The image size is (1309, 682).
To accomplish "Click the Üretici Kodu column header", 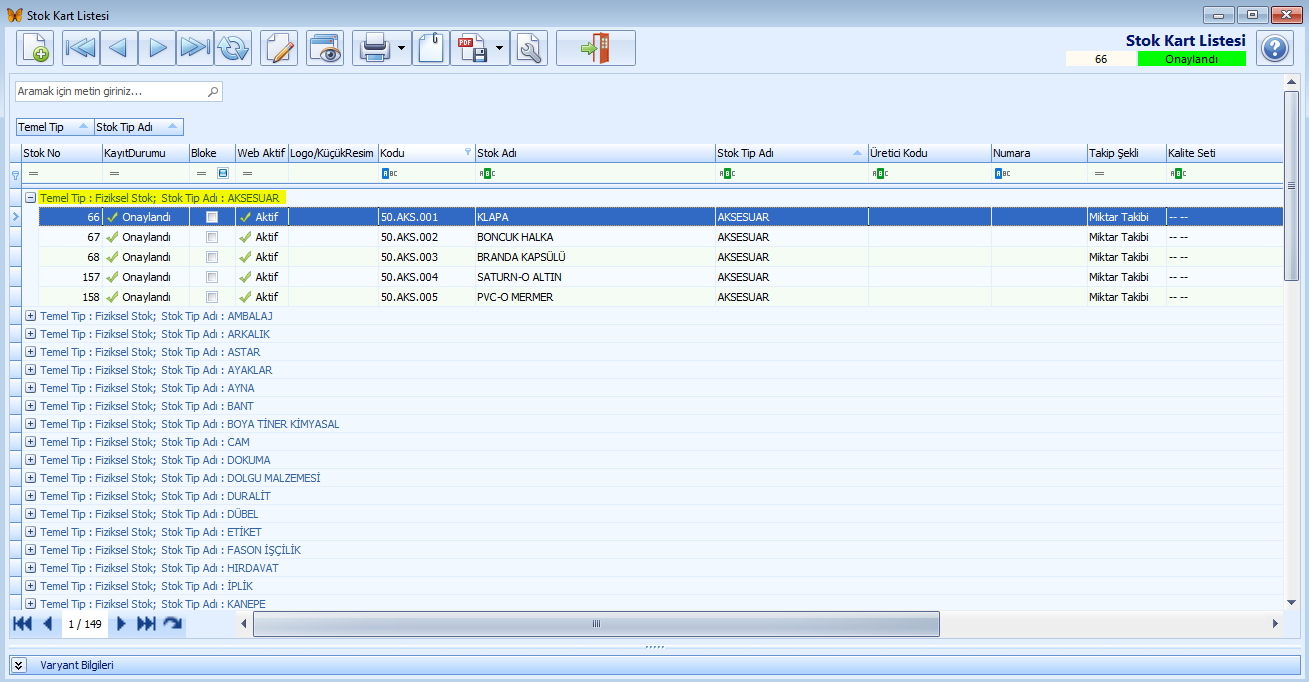I will pyautogui.click(x=929, y=153).
